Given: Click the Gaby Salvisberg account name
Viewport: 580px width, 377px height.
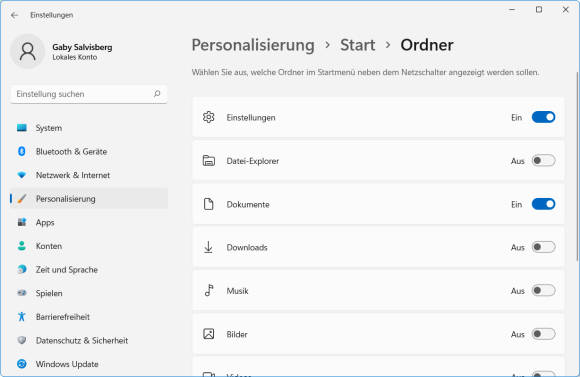Looking at the screenshot, I should (x=82, y=47).
